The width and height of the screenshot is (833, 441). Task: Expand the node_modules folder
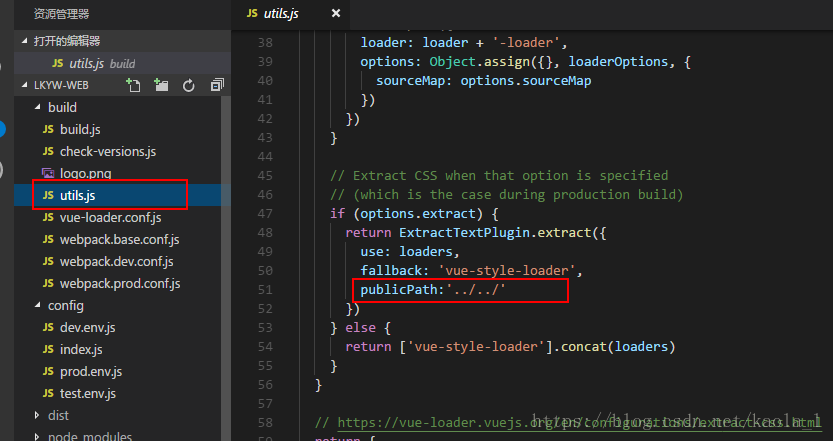coord(37,437)
